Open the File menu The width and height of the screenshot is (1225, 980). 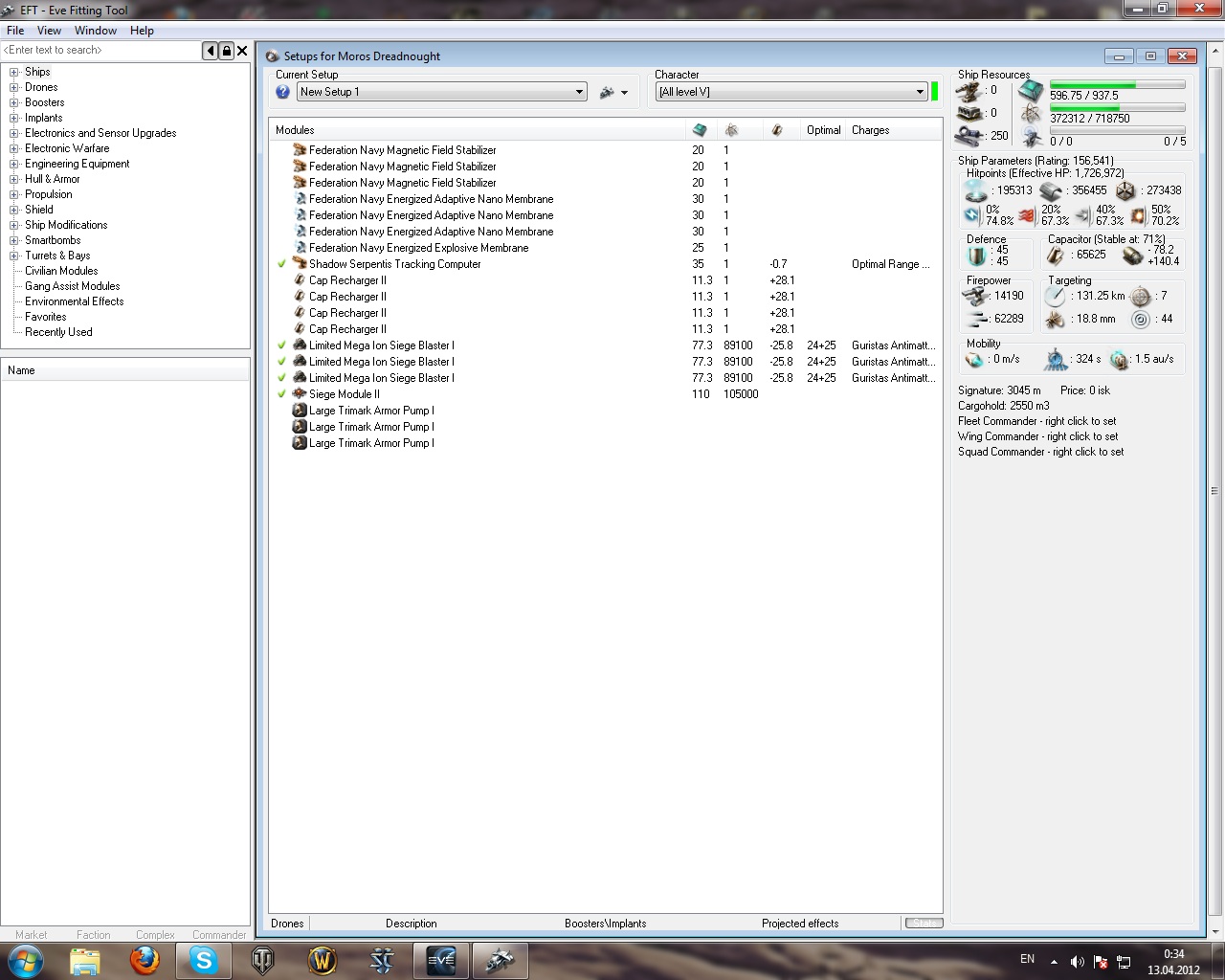(15, 31)
